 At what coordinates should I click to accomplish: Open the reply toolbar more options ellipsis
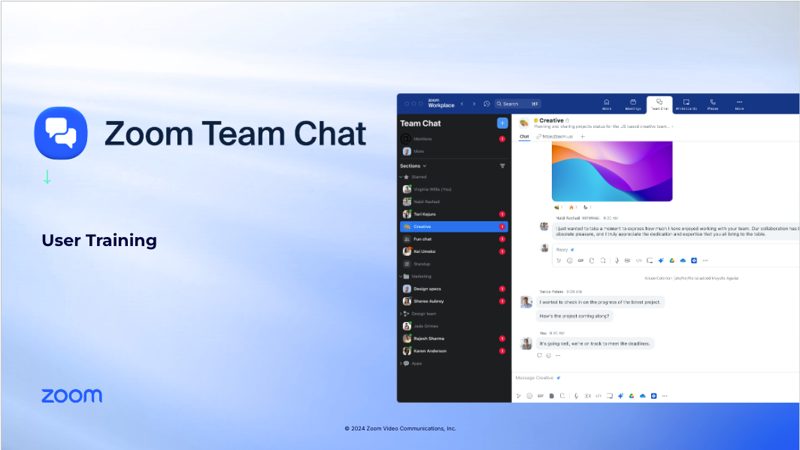(705, 261)
